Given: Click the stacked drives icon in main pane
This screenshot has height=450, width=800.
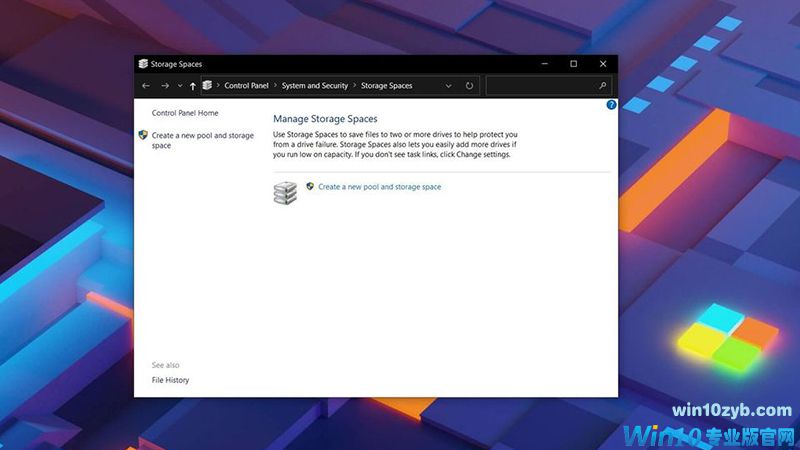Looking at the screenshot, I should 285,193.
